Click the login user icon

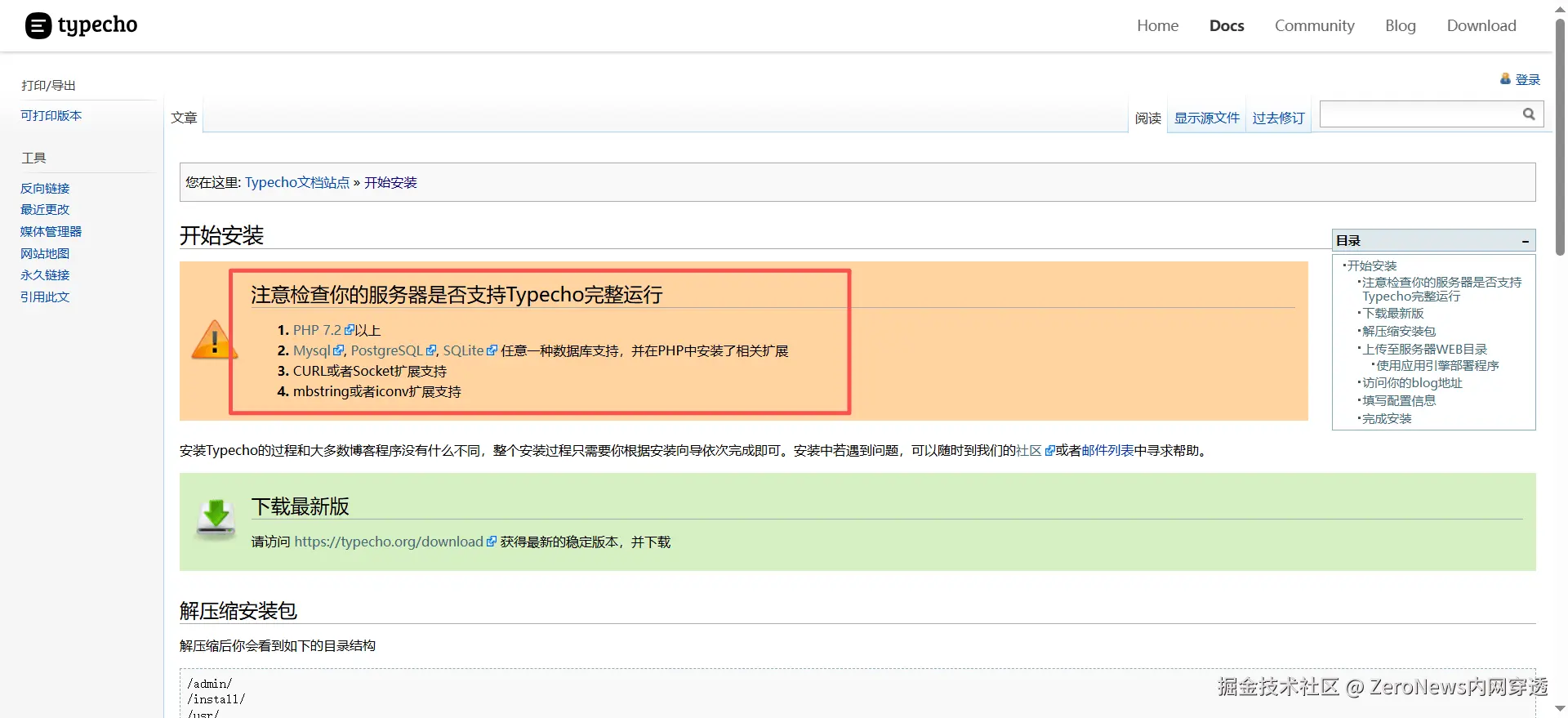click(x=1505, y=79)
